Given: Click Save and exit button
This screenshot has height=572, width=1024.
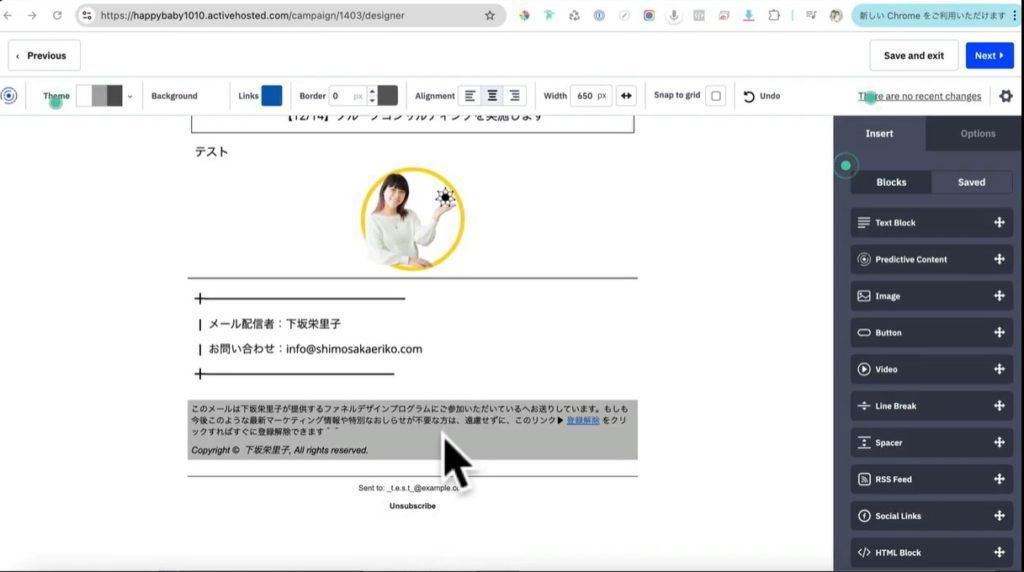Looking at the screenshot, I should pos(913,56).
